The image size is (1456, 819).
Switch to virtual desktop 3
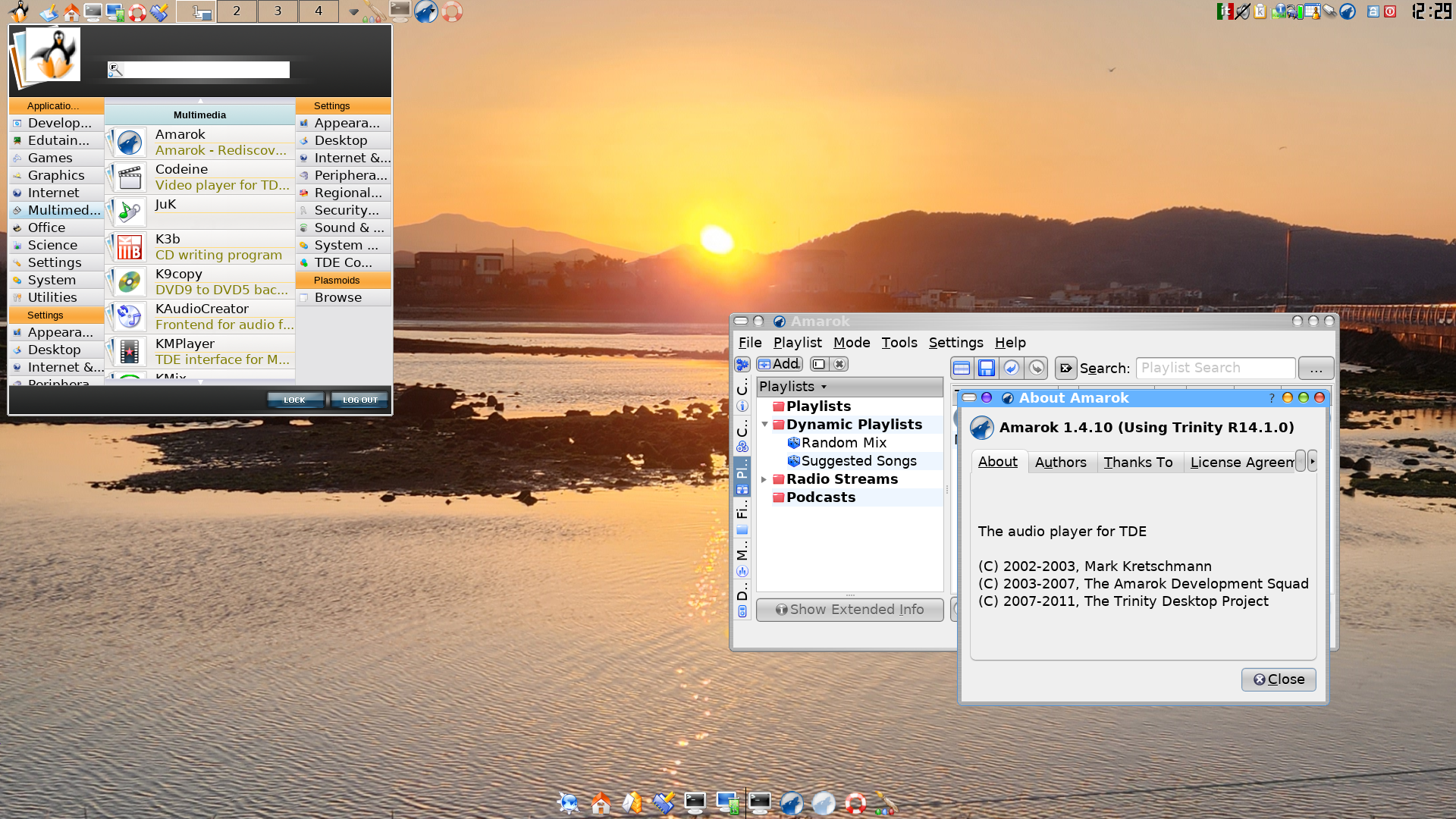click(x=278, y=11)
